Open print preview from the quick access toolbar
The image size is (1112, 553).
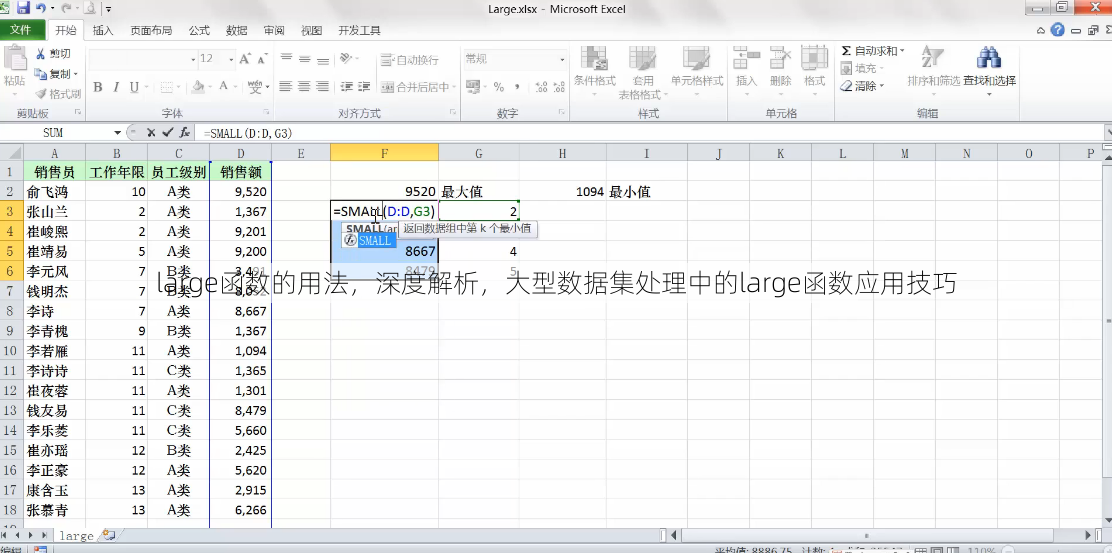click(90, 9)
